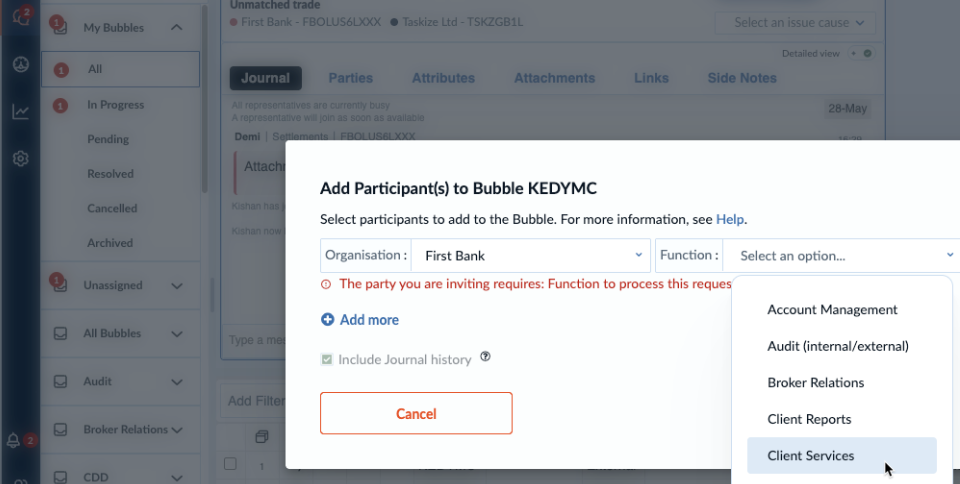Click the plus icon beside Add more
960x484 pixels.
(x=328, y=319)
